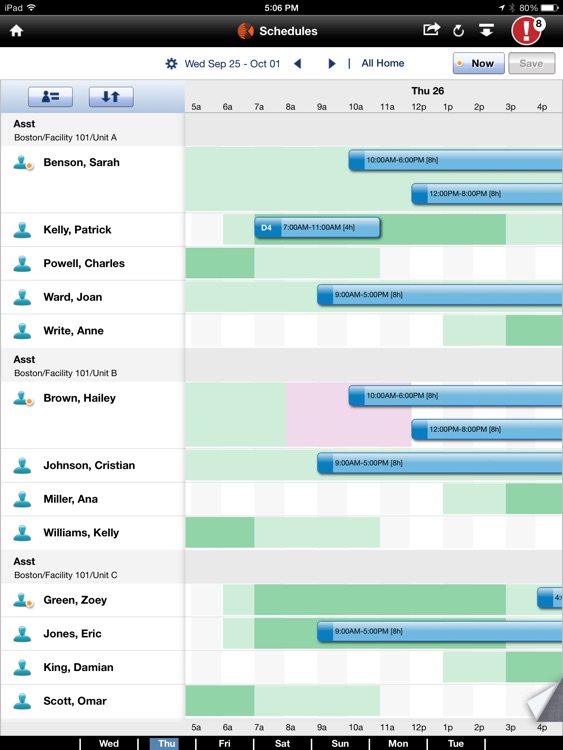Switch to the Mon day tab
This screenshot has height=750, width=563.
pos(398,743)
